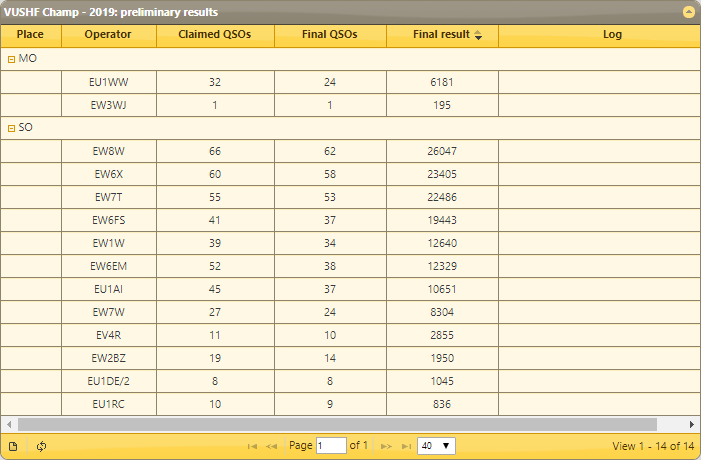Screen dimensions: 701x460
Task: Open the rows per page dropdown
Action: click(x=436, y=446)
